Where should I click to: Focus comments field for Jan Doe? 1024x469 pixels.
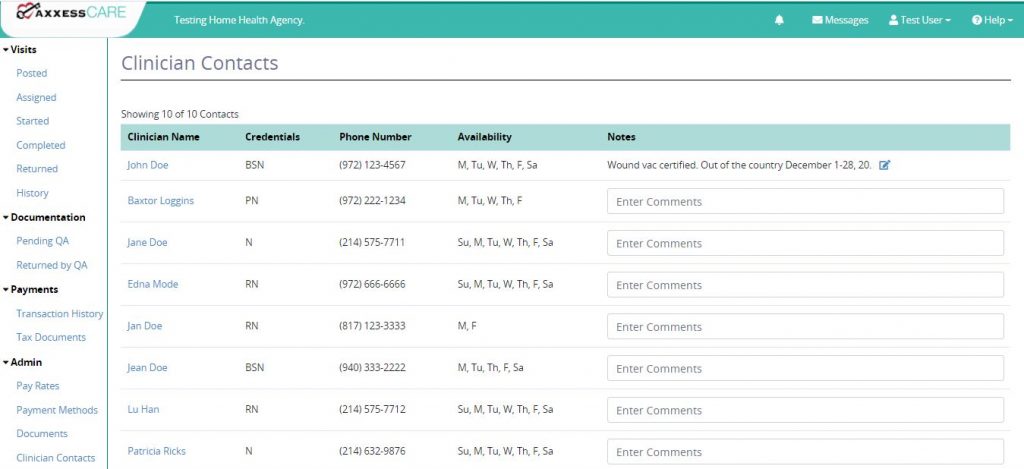(x=805, y=327)
